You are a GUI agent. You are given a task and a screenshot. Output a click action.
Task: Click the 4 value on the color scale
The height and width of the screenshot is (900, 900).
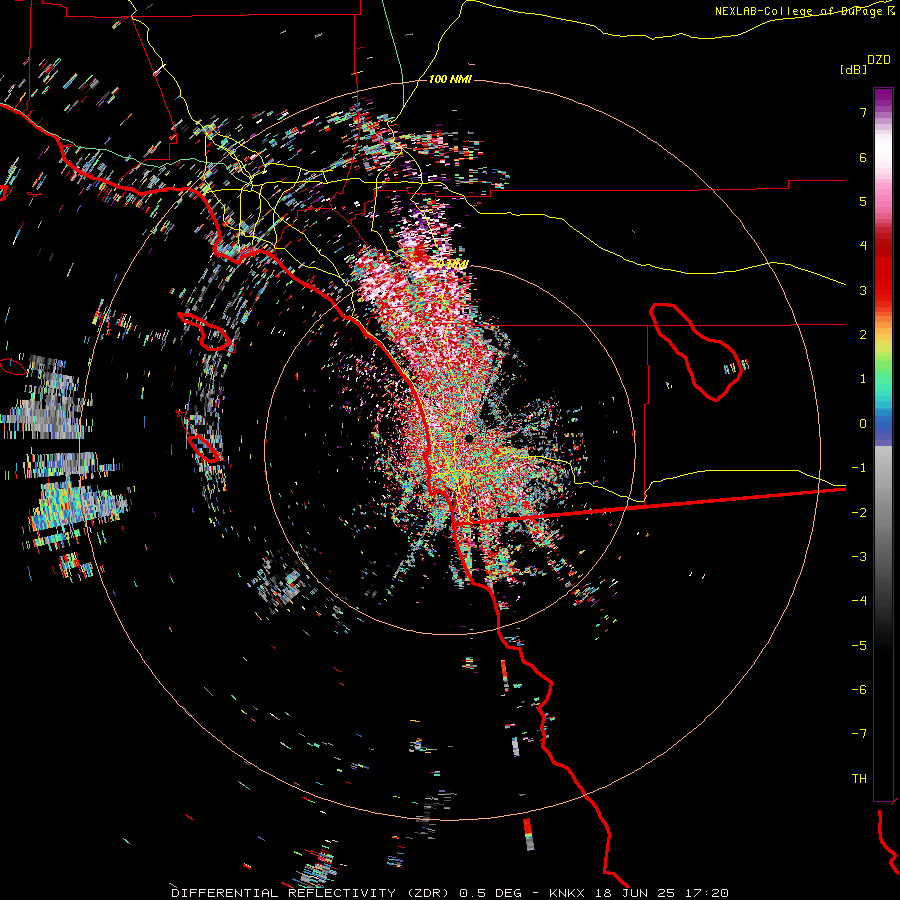(x=863, y=246)
